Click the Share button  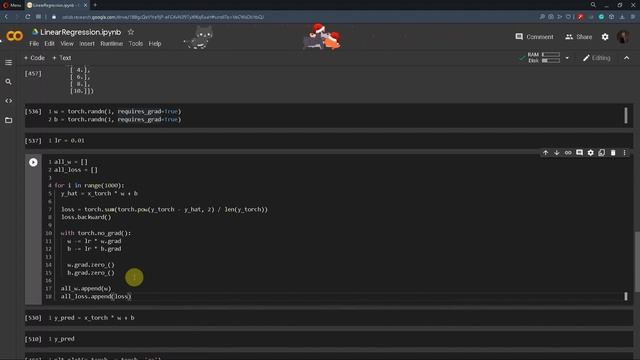click(578, 37)
